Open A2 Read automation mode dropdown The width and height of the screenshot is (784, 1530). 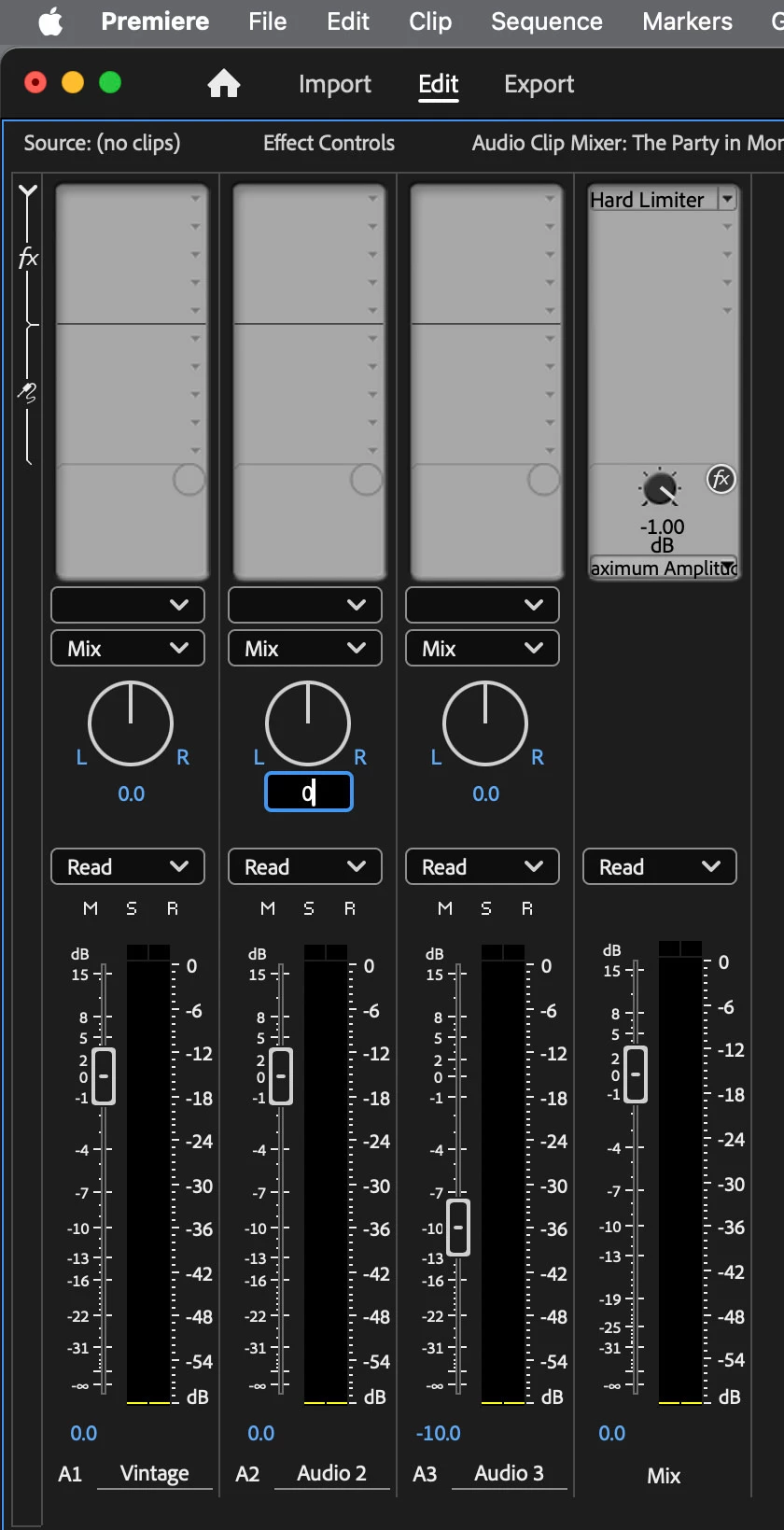click(x=305, y=866)
